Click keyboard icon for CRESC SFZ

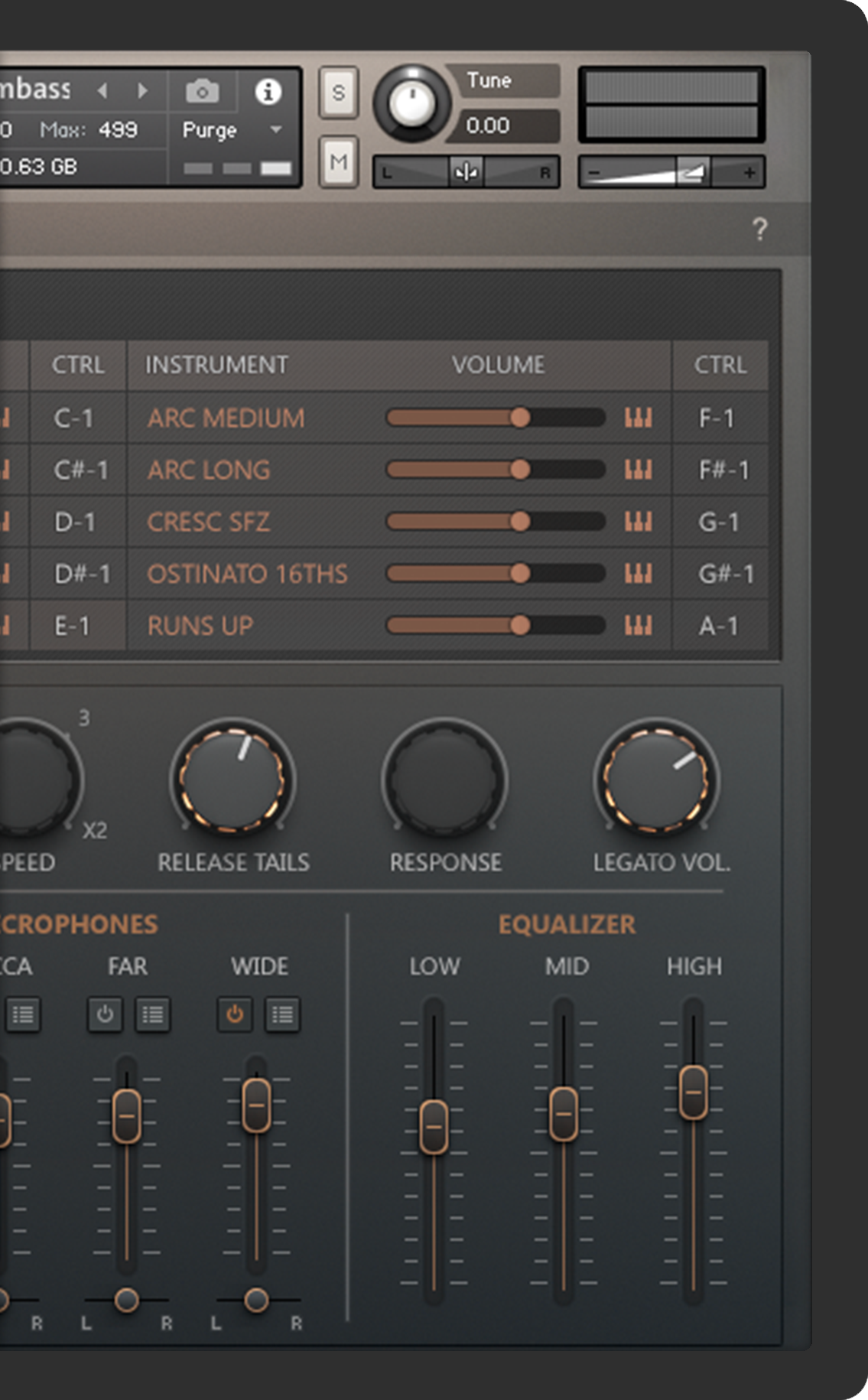[638, 522]
